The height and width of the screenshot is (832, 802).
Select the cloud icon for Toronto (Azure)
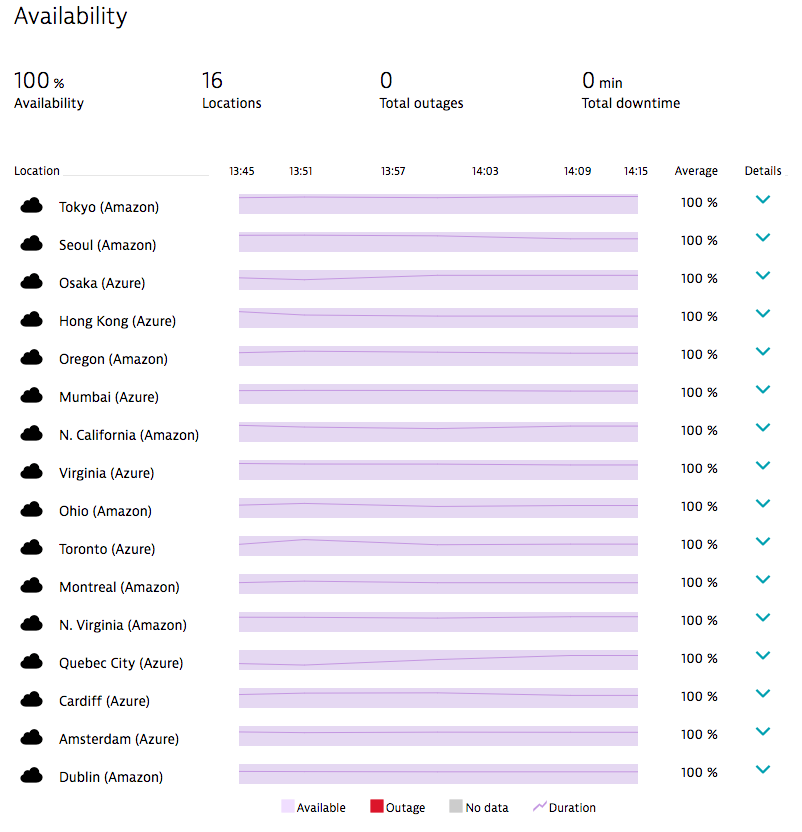point(31,547)
